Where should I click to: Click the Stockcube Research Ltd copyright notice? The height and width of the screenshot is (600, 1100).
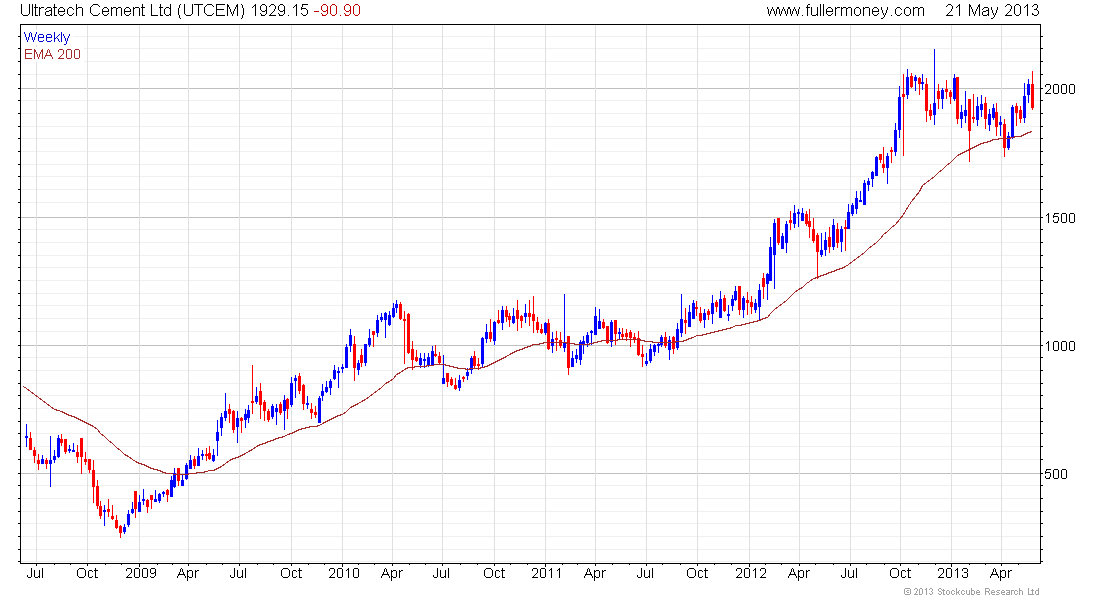[972, 592]
